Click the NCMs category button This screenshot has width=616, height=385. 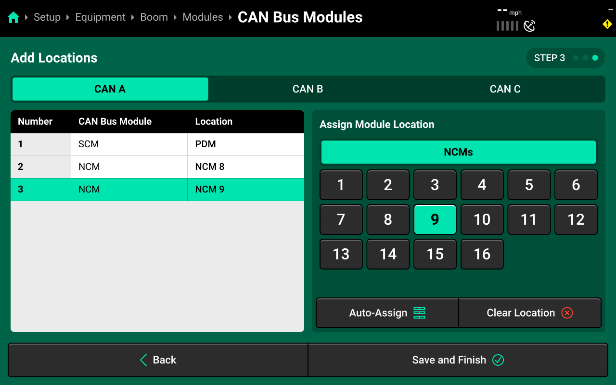coord(458,152)
